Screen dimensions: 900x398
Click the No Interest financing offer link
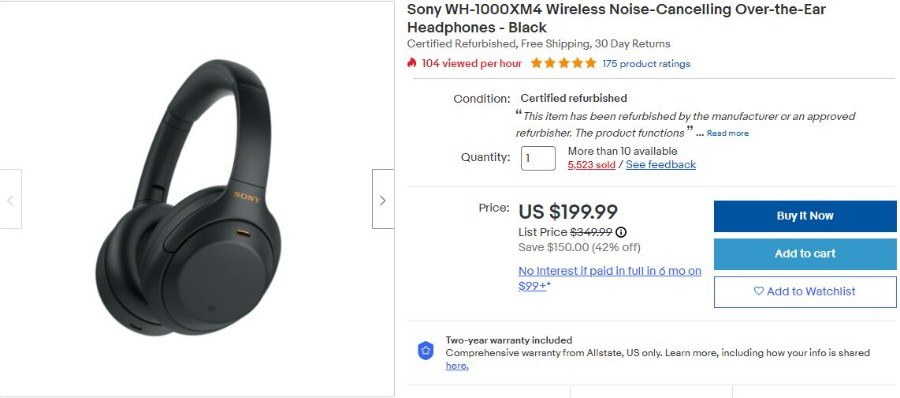point(610,278)
